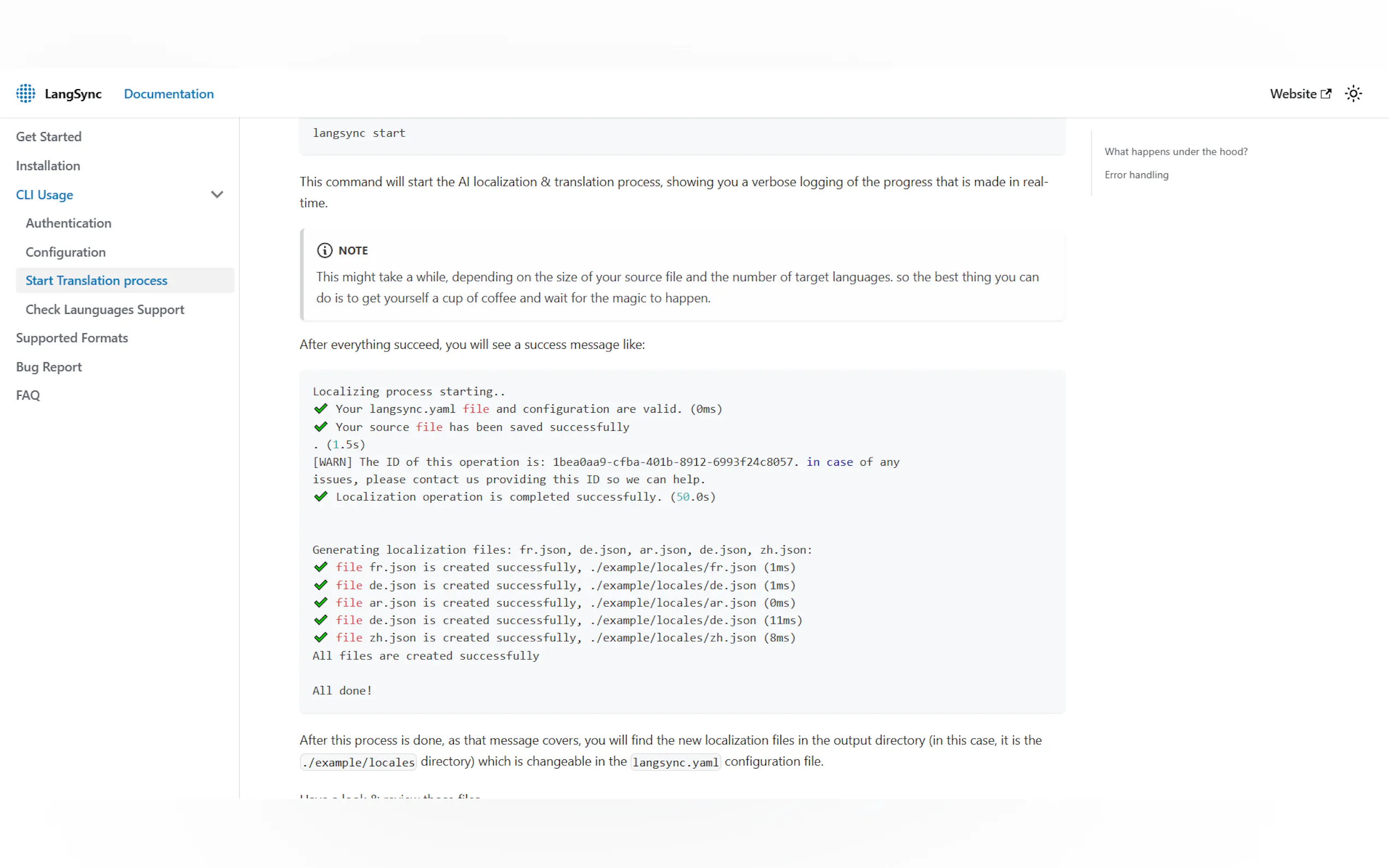Open the Authentication sub-page
Viewport: 1389px width, 868px height.
tap(68, 224)
